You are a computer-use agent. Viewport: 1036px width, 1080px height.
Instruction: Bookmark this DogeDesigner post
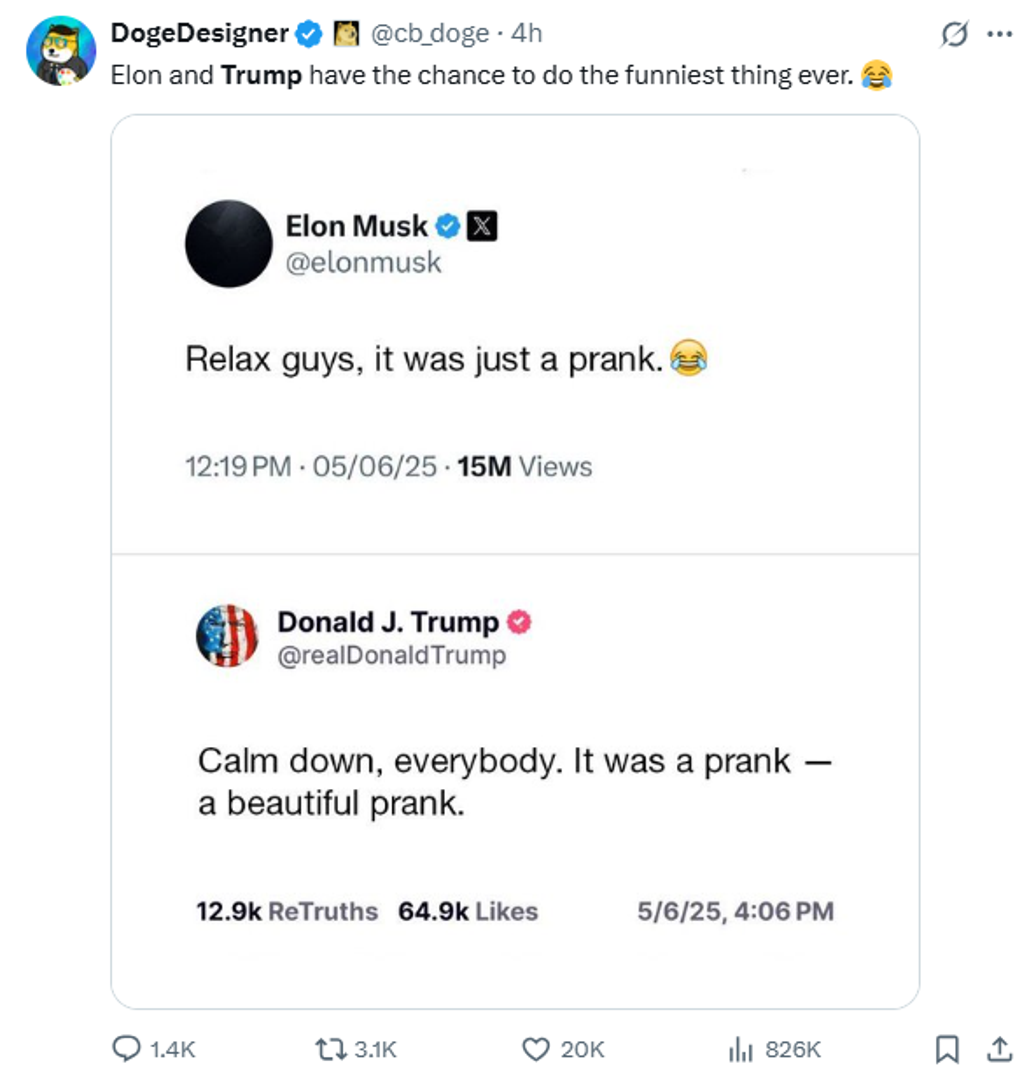click(945, 1048)
